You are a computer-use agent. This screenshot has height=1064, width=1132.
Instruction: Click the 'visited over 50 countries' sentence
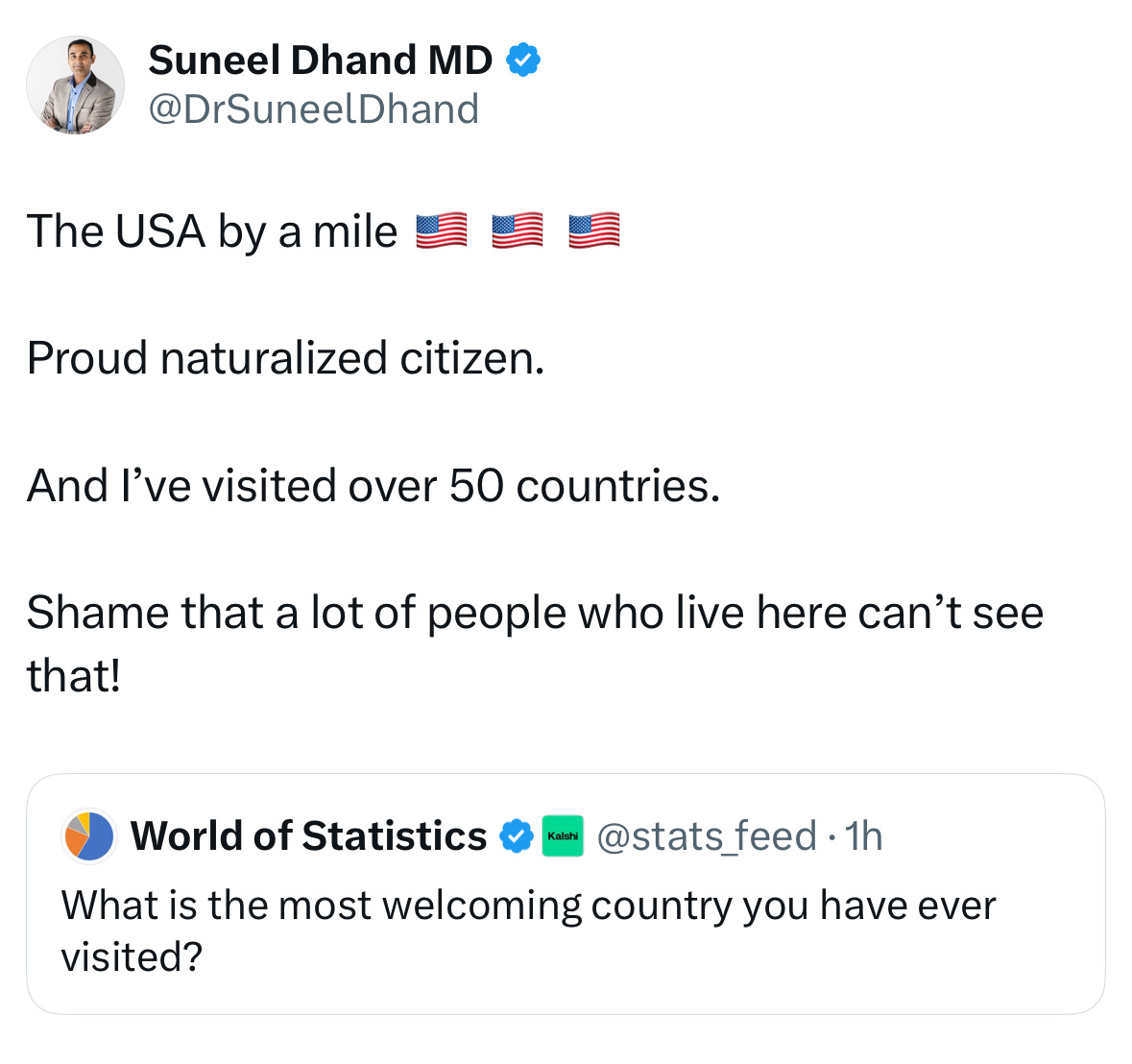tap(373, 485)
